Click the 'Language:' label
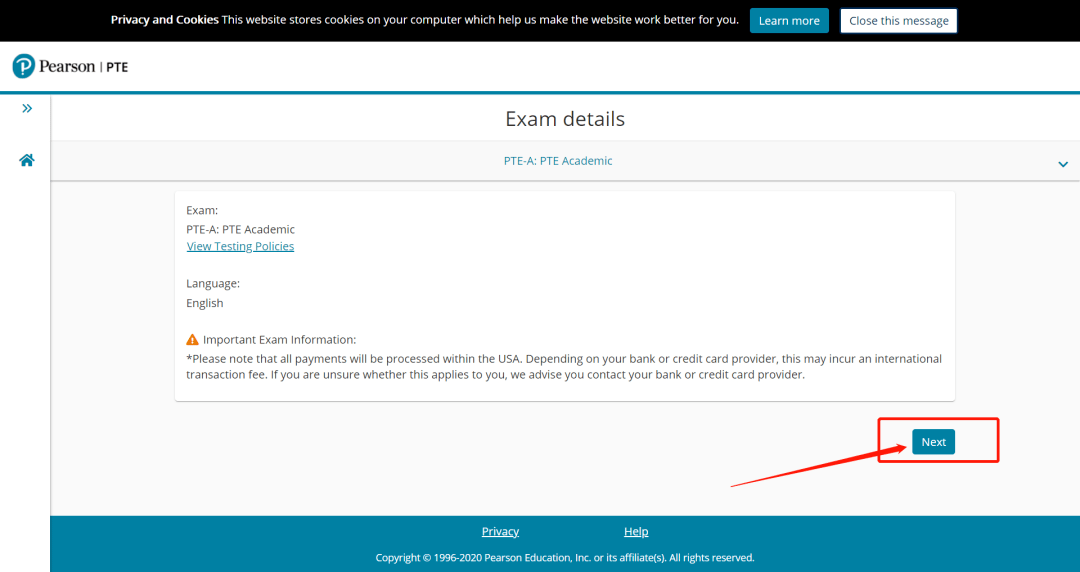This screenshot has width=1080, height=572. (213, 283)
